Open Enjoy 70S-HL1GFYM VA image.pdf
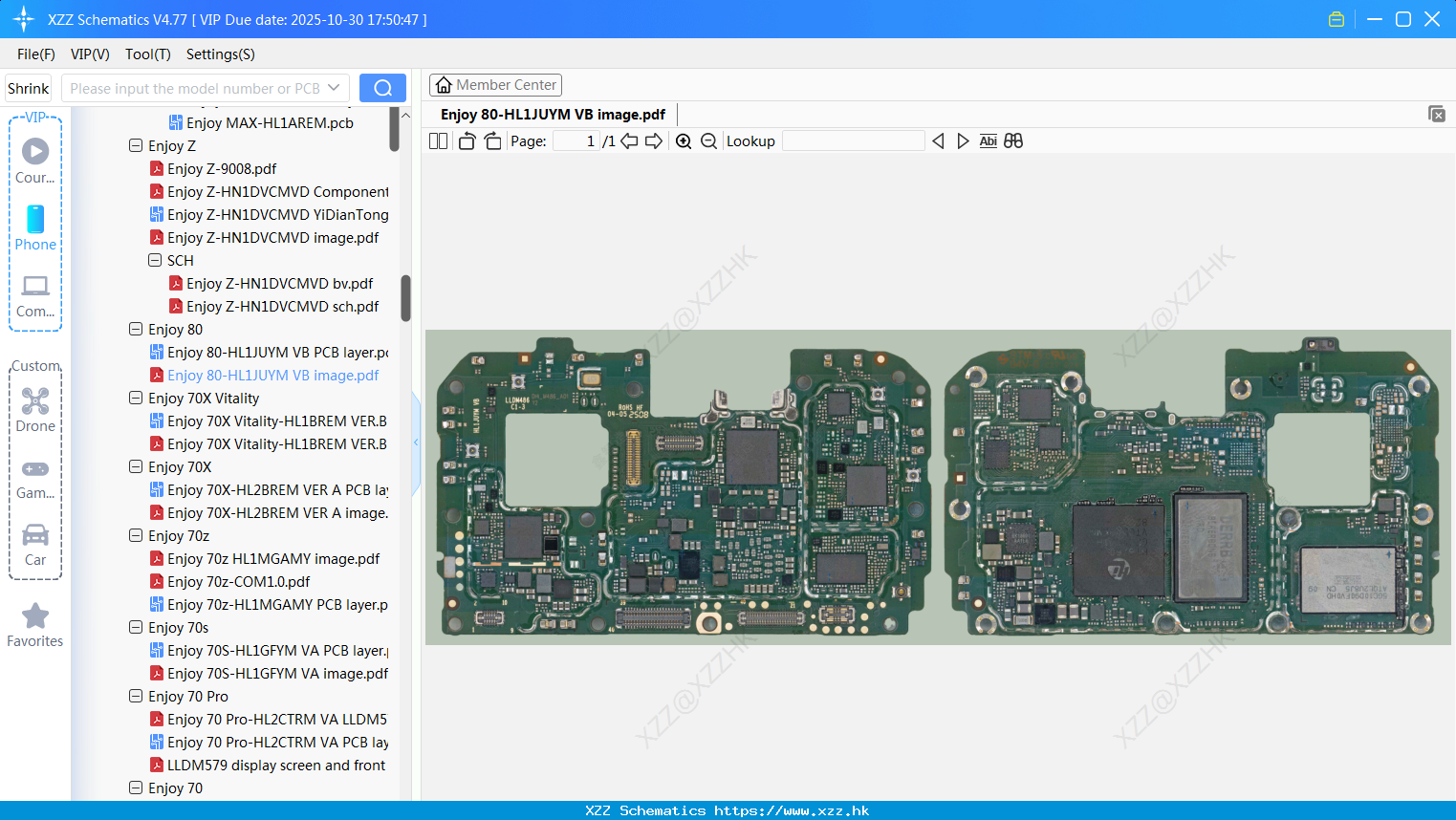The image size is (1456, 820). (270, 674)
